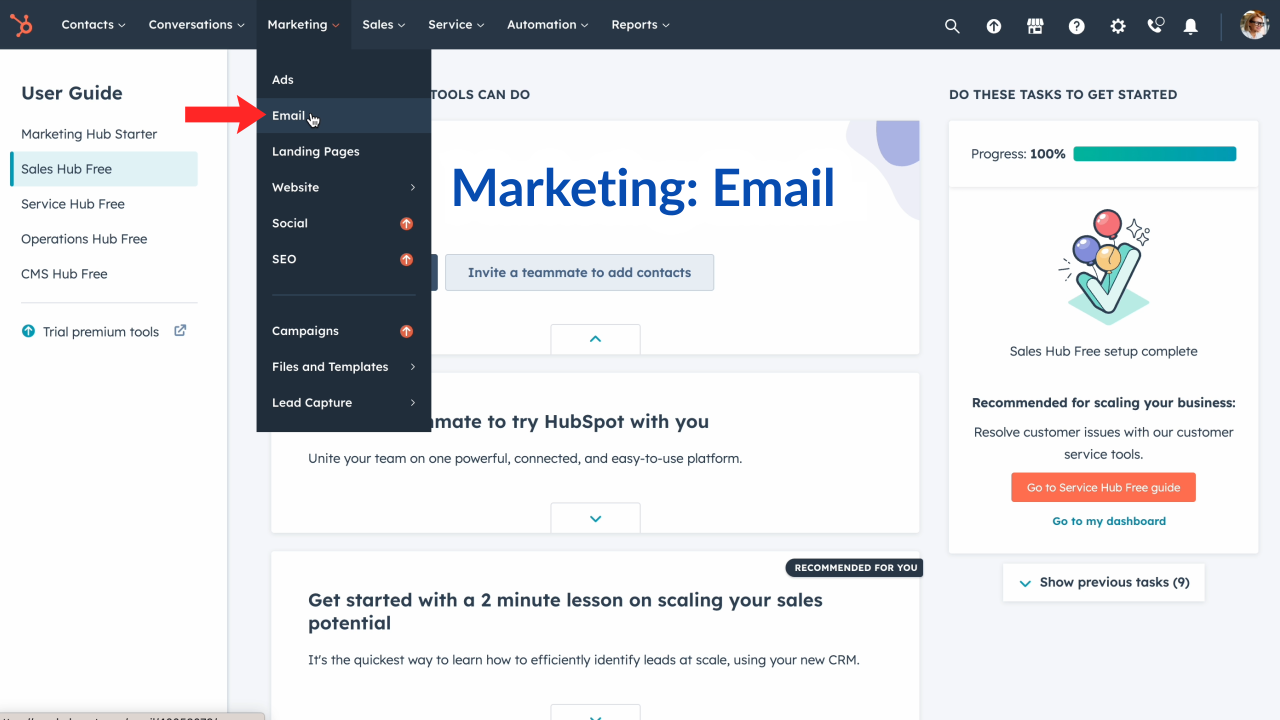Click the 2 minute lesson heading
The width and height of the screenshot is (1280, 720).
565,612
